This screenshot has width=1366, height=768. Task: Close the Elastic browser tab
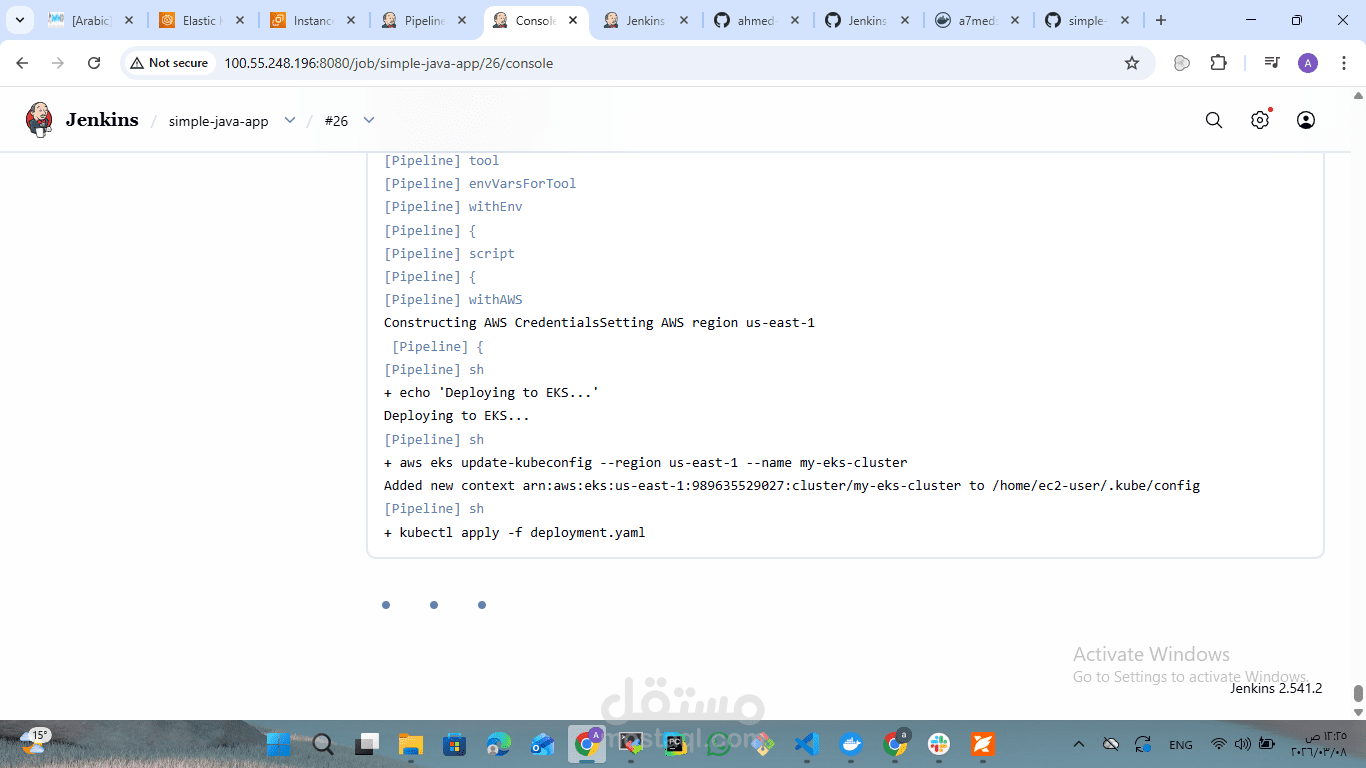pos(239,20)
